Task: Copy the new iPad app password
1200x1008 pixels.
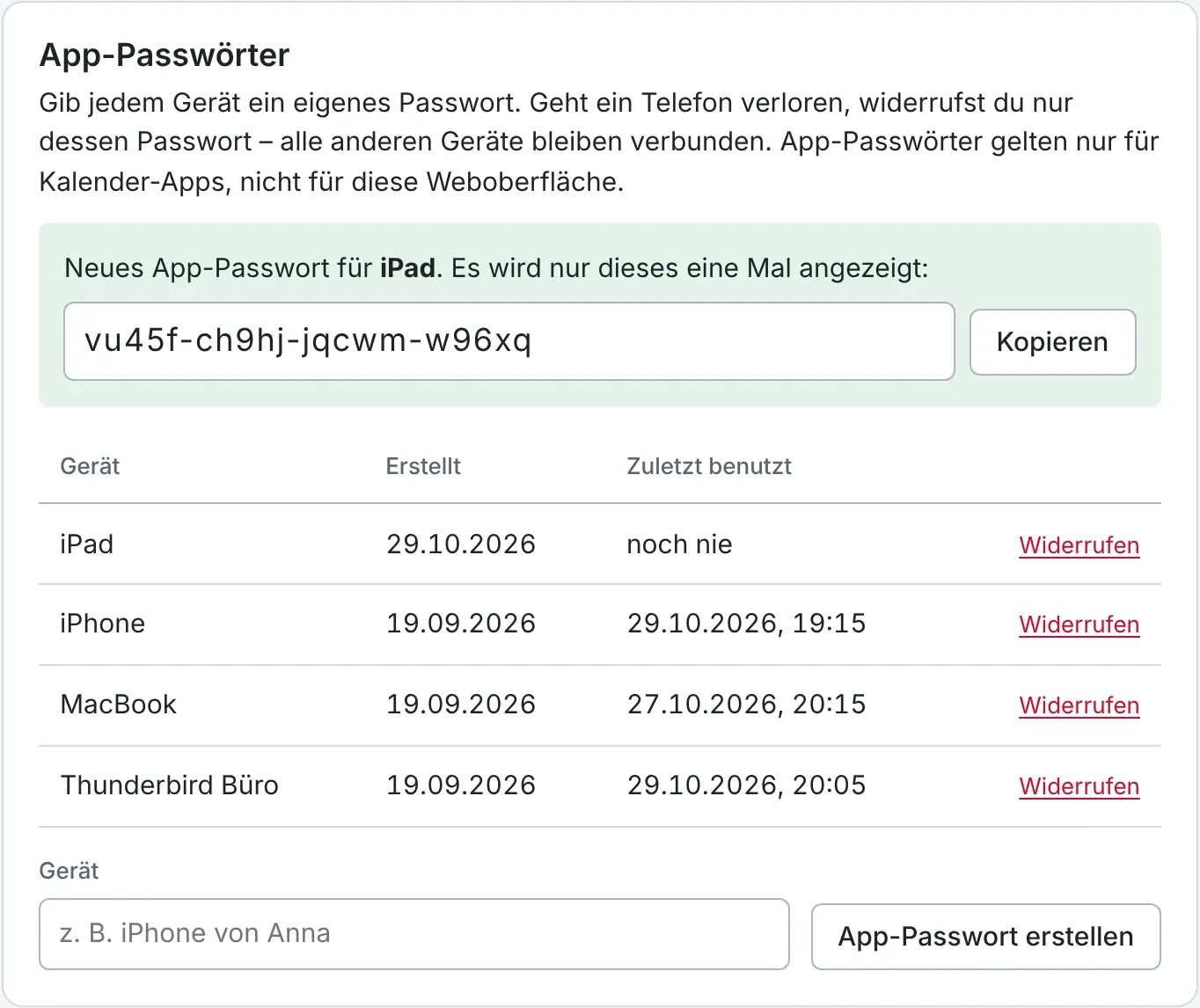Action: (x=1052, y=342)
